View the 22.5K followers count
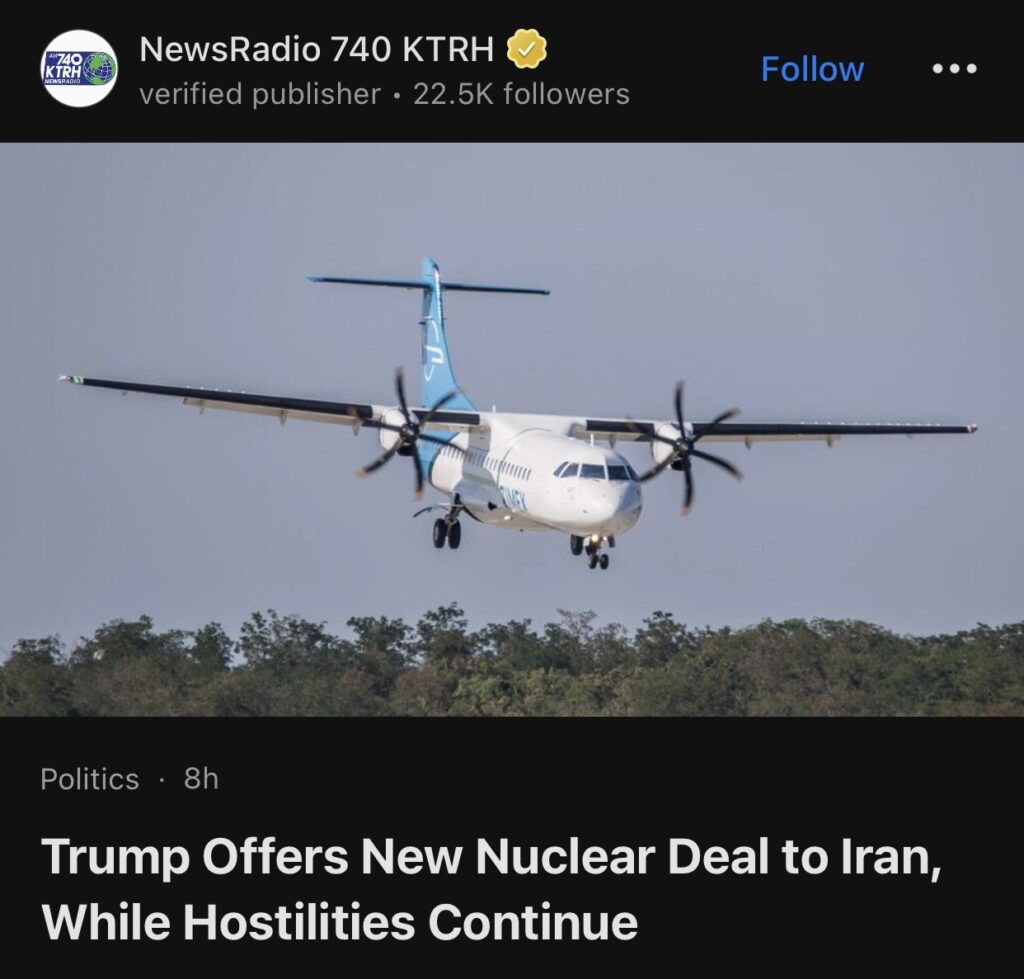 [521, 93]
